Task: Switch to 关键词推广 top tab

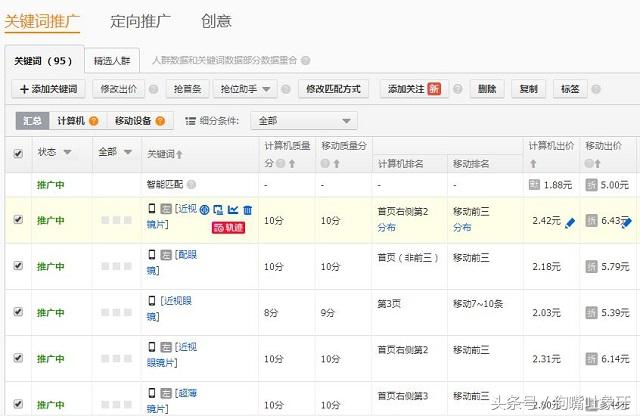Action: pyautogui.click(x=42, y=21)
